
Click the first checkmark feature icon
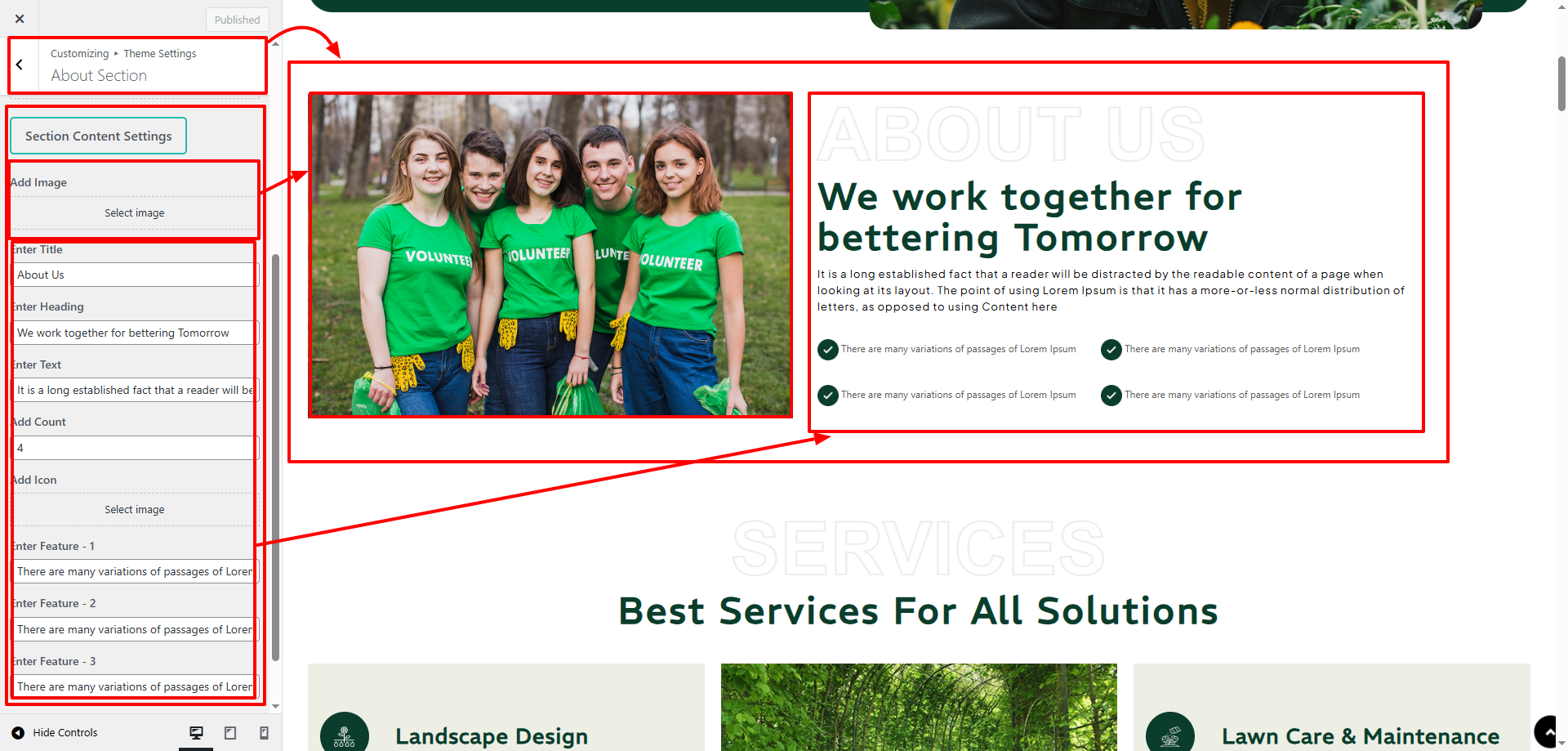tap(828, 350)
